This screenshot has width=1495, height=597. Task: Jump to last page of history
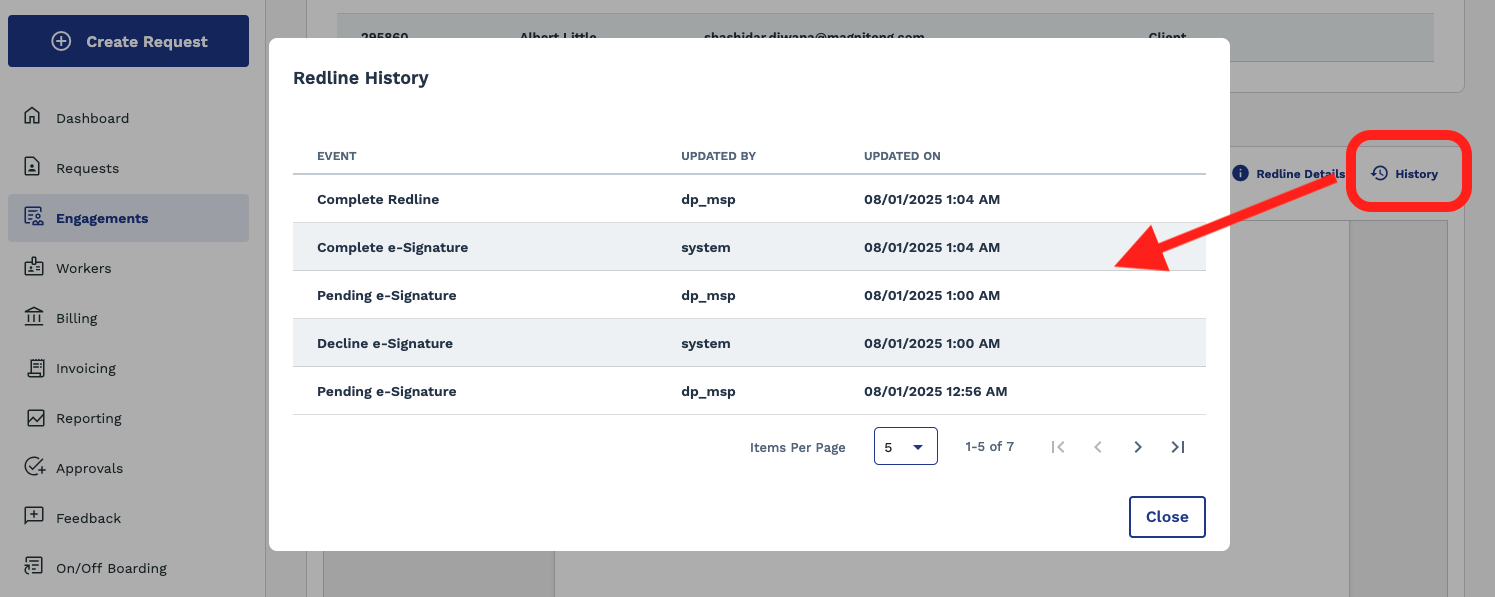pos(1177,447)
